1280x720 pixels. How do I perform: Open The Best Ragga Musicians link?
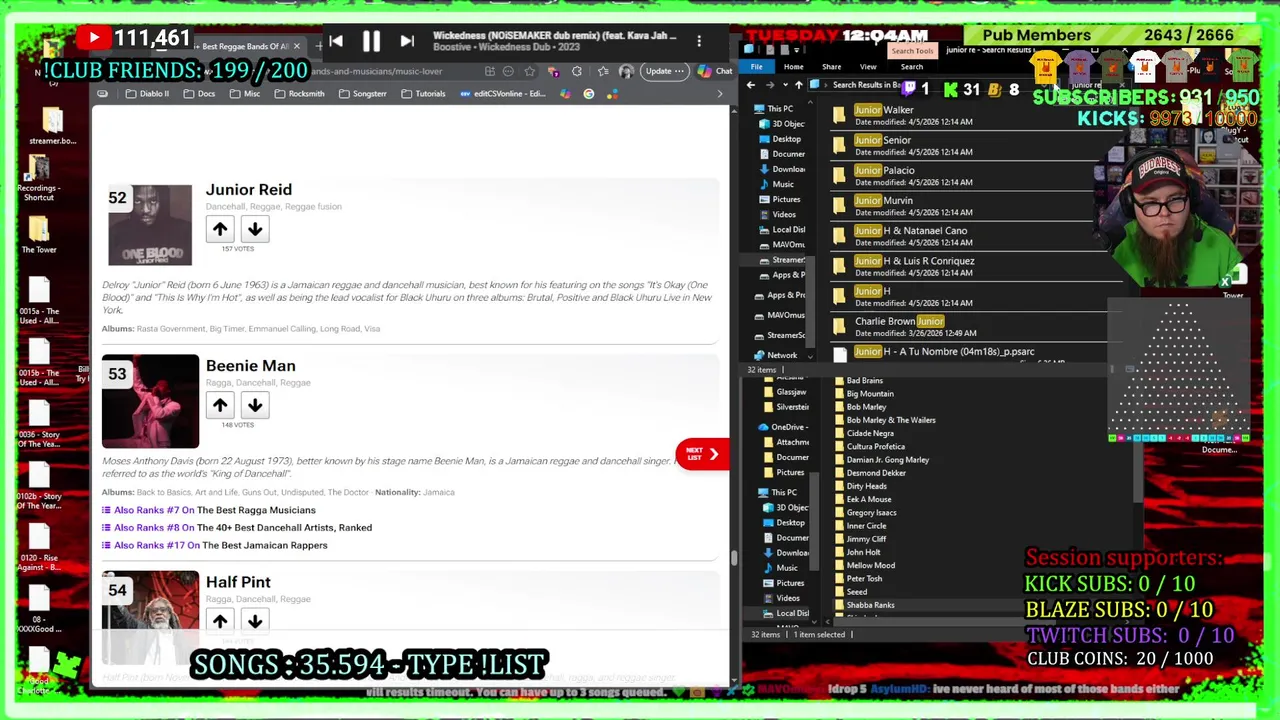(256, 510)
